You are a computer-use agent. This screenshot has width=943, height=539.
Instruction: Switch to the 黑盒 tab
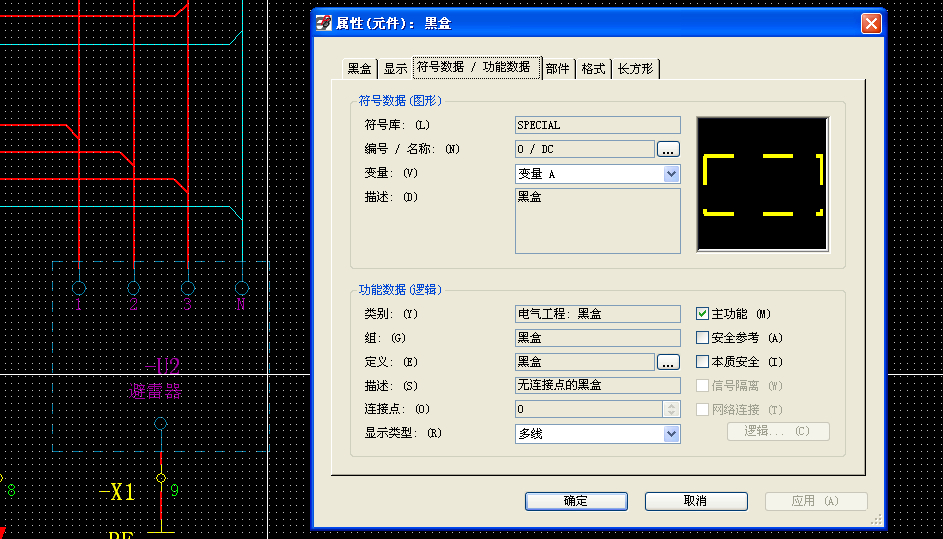point(360,69)
